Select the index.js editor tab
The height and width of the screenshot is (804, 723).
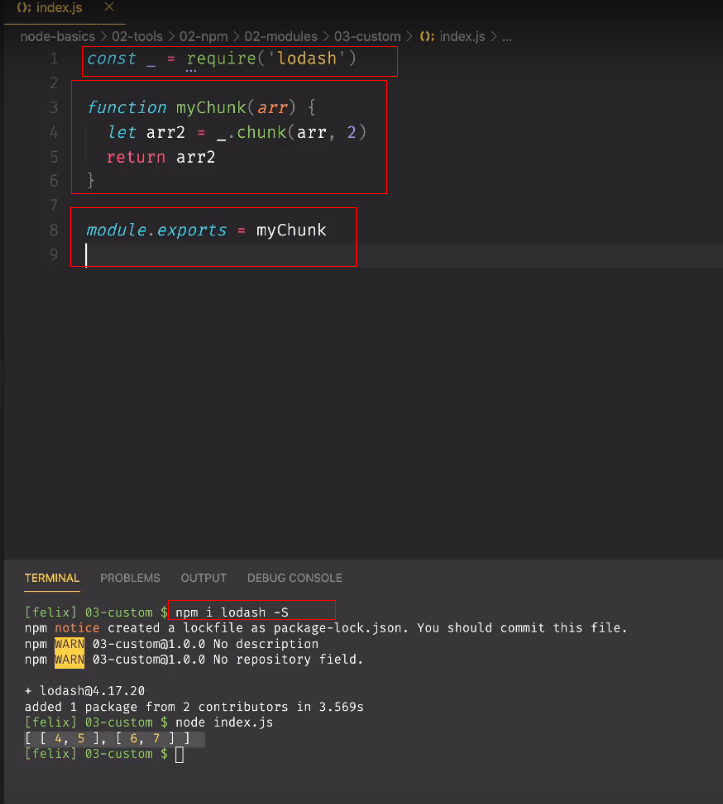tap(65, 9)
